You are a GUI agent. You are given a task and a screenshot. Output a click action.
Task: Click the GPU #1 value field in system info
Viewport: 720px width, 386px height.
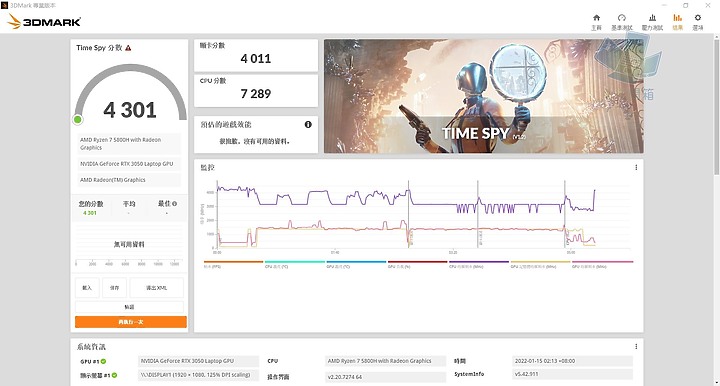pyautogui.click(x=198, y=361)
